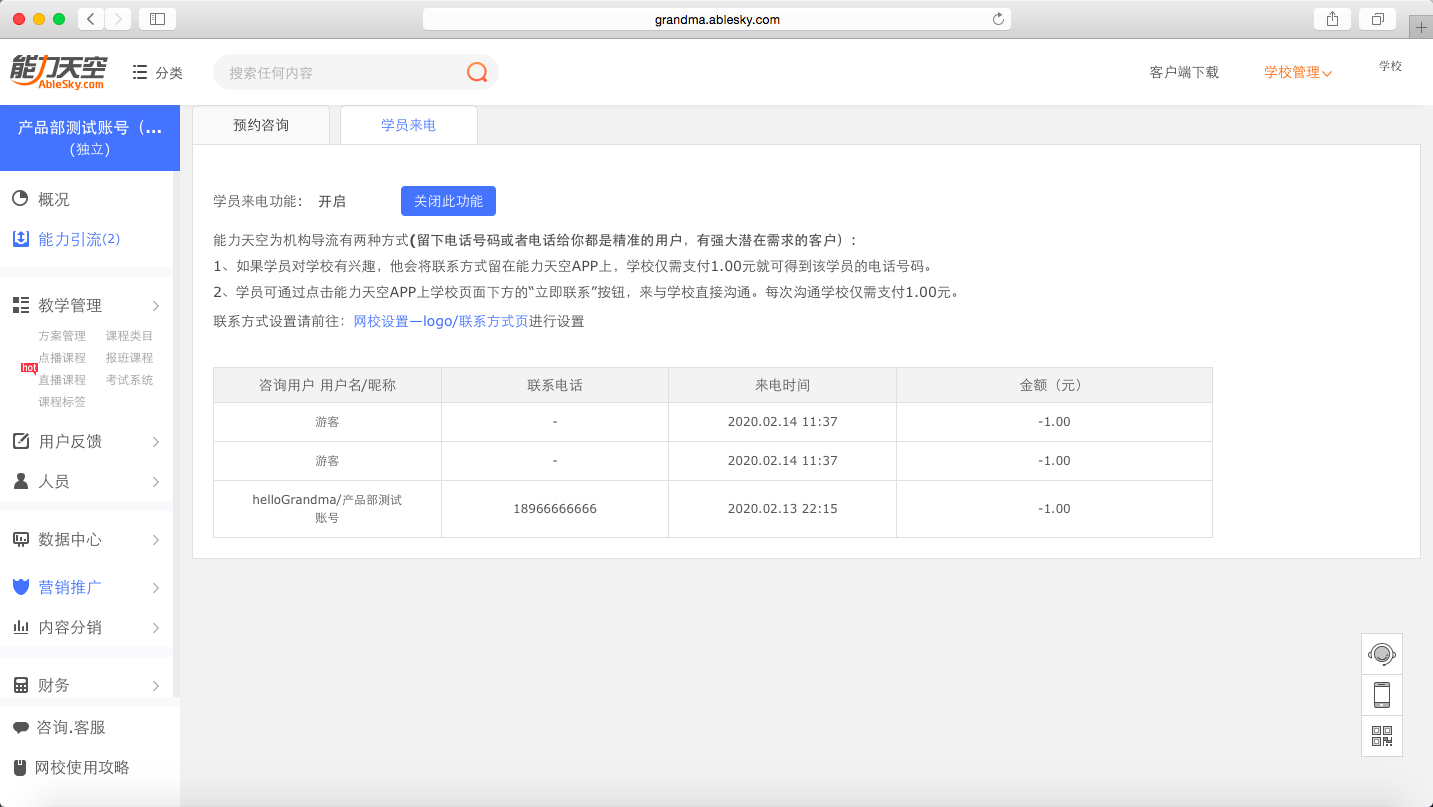Click the mobile phone icon on right
Viewport: 1433px width, 807px height.
click(1381, 695)
